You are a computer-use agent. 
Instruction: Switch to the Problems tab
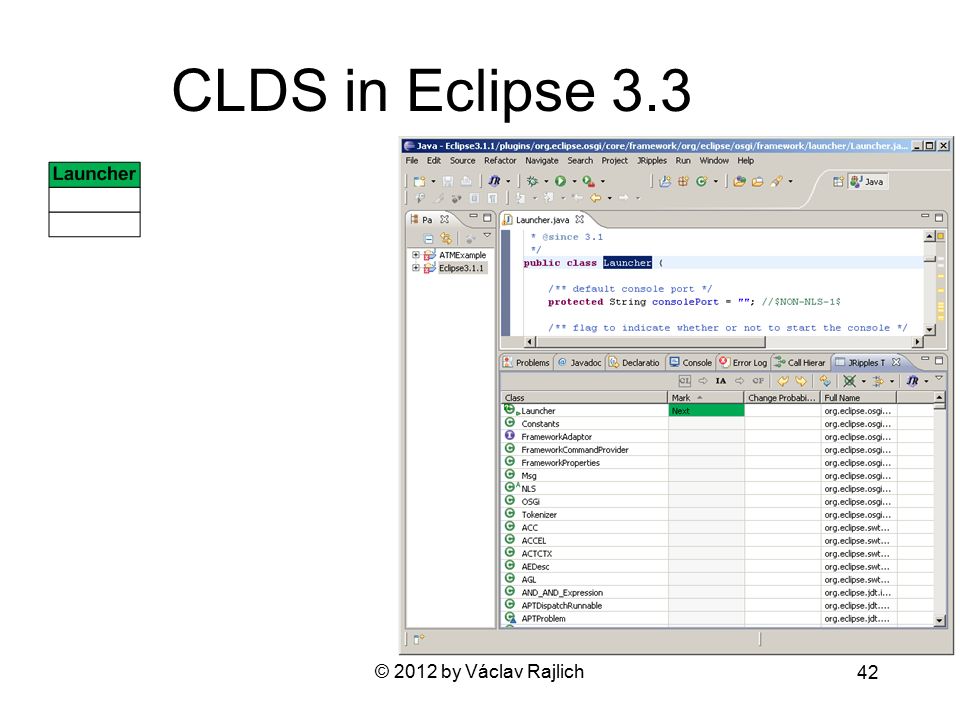(x=526, y=362)
